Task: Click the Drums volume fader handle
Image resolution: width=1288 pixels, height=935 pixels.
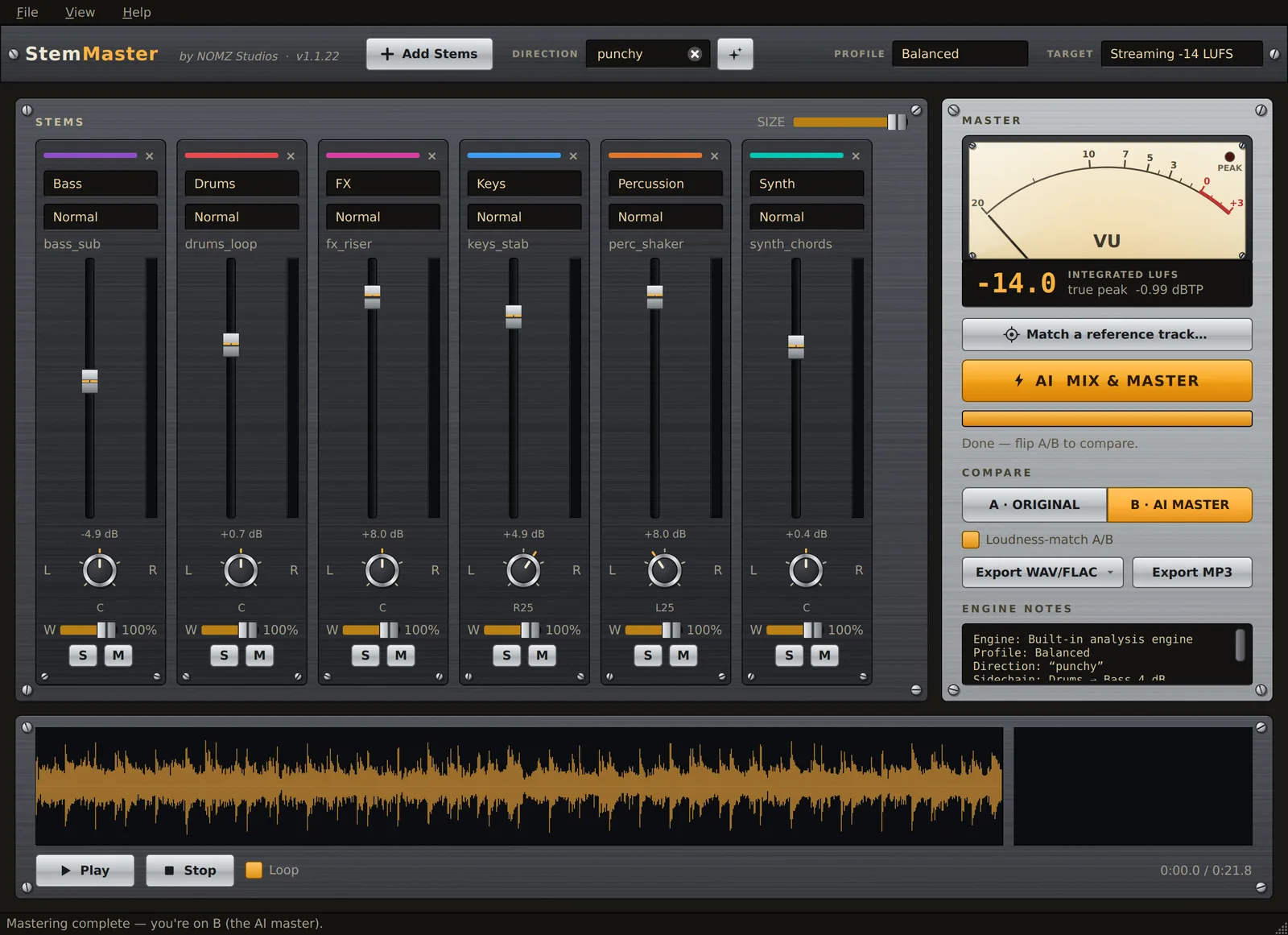Action: 231,345
